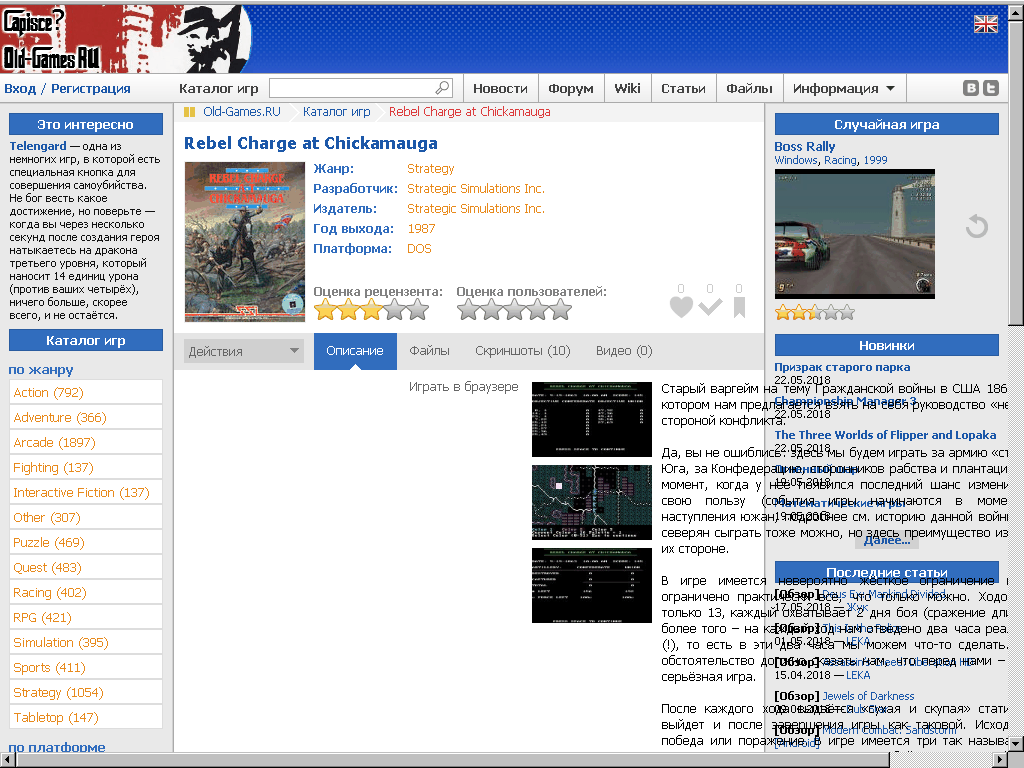The image size is (1024, 768).
Task: Switch to the Файлы tab under game info
Action: click(429, 351)
